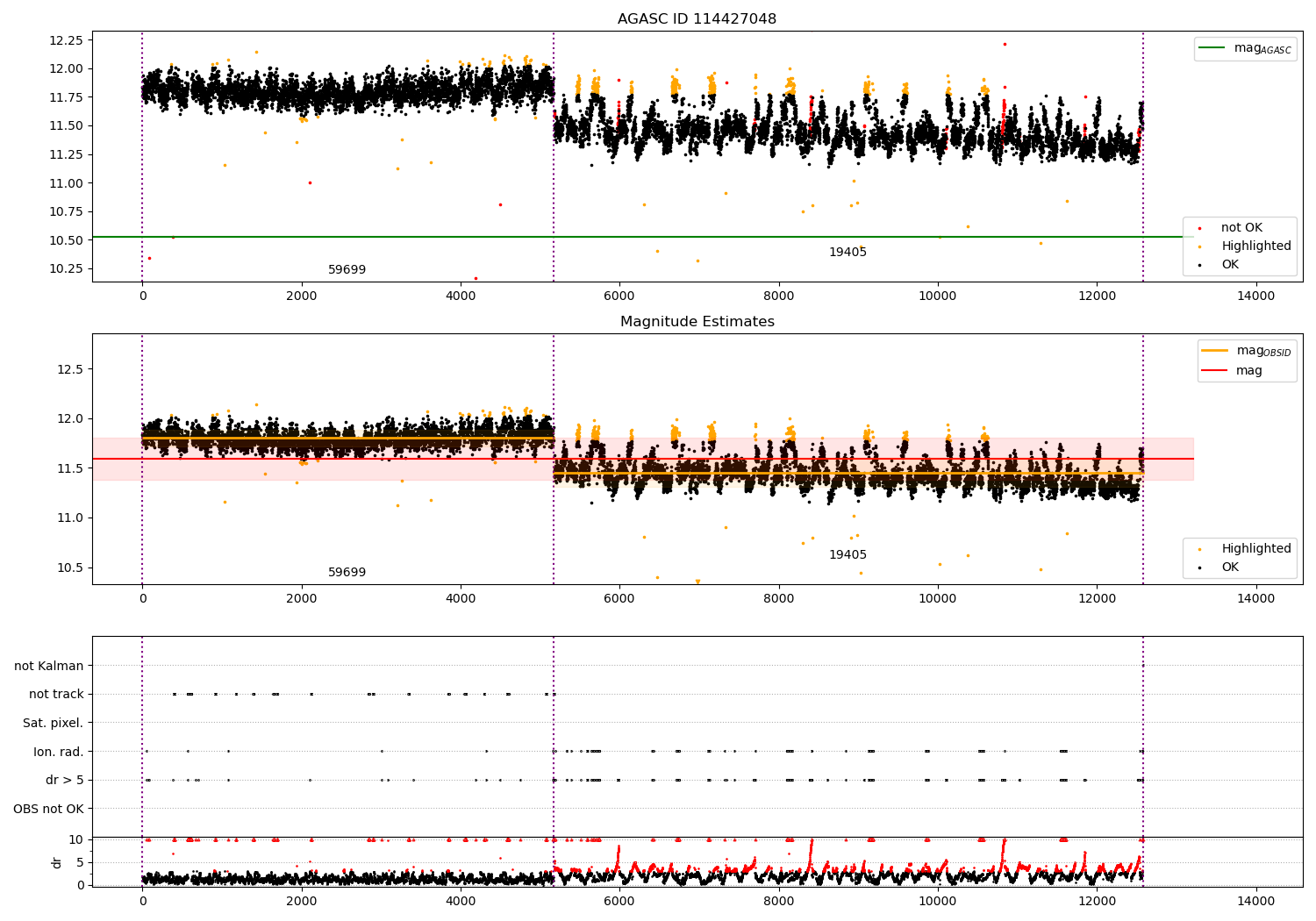
Task: Click the 'AGASC ID 114427048' plot title
Action: point(697,19)
